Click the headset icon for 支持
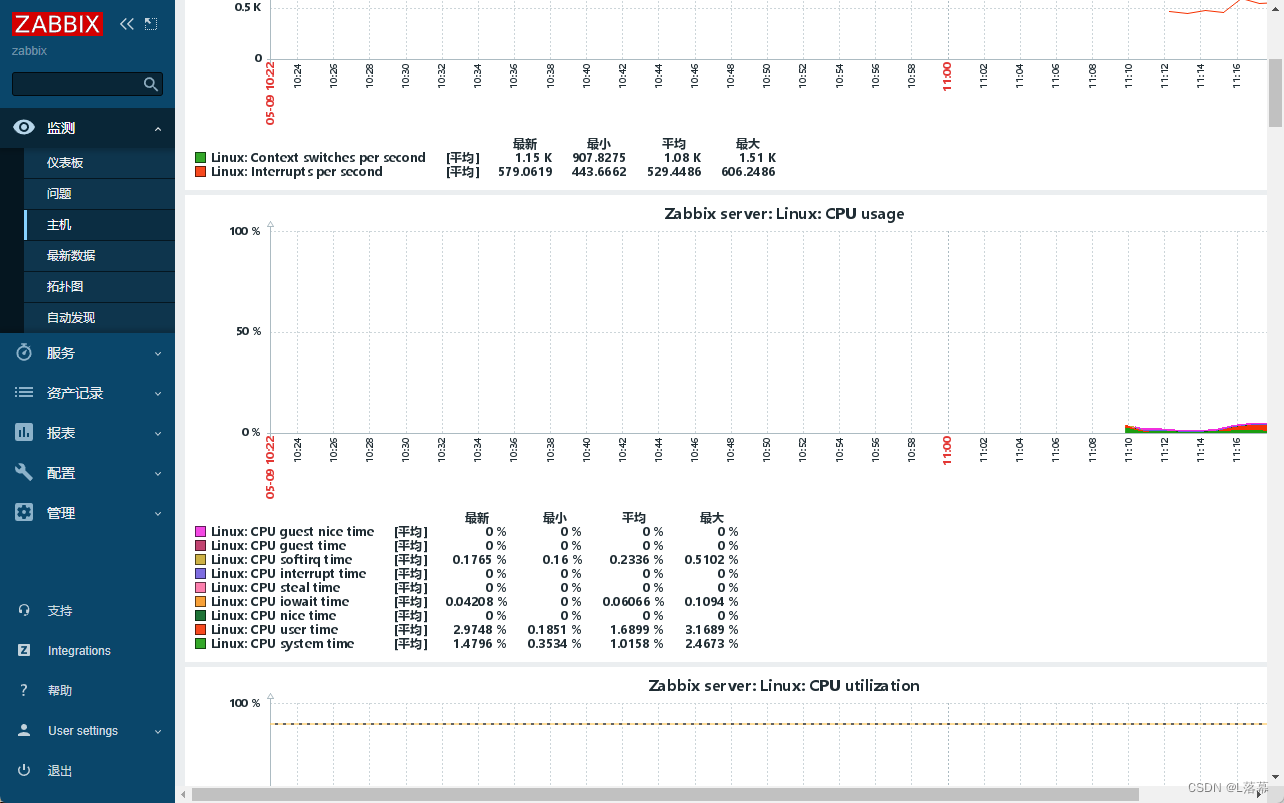The image size is (1284, 803). tap(24, 610)
